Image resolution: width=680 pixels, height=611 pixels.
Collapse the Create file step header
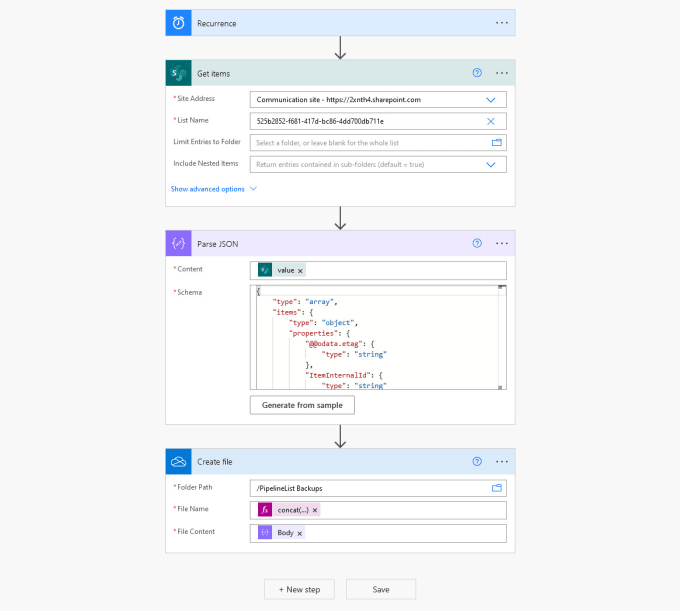click(340, 462)
